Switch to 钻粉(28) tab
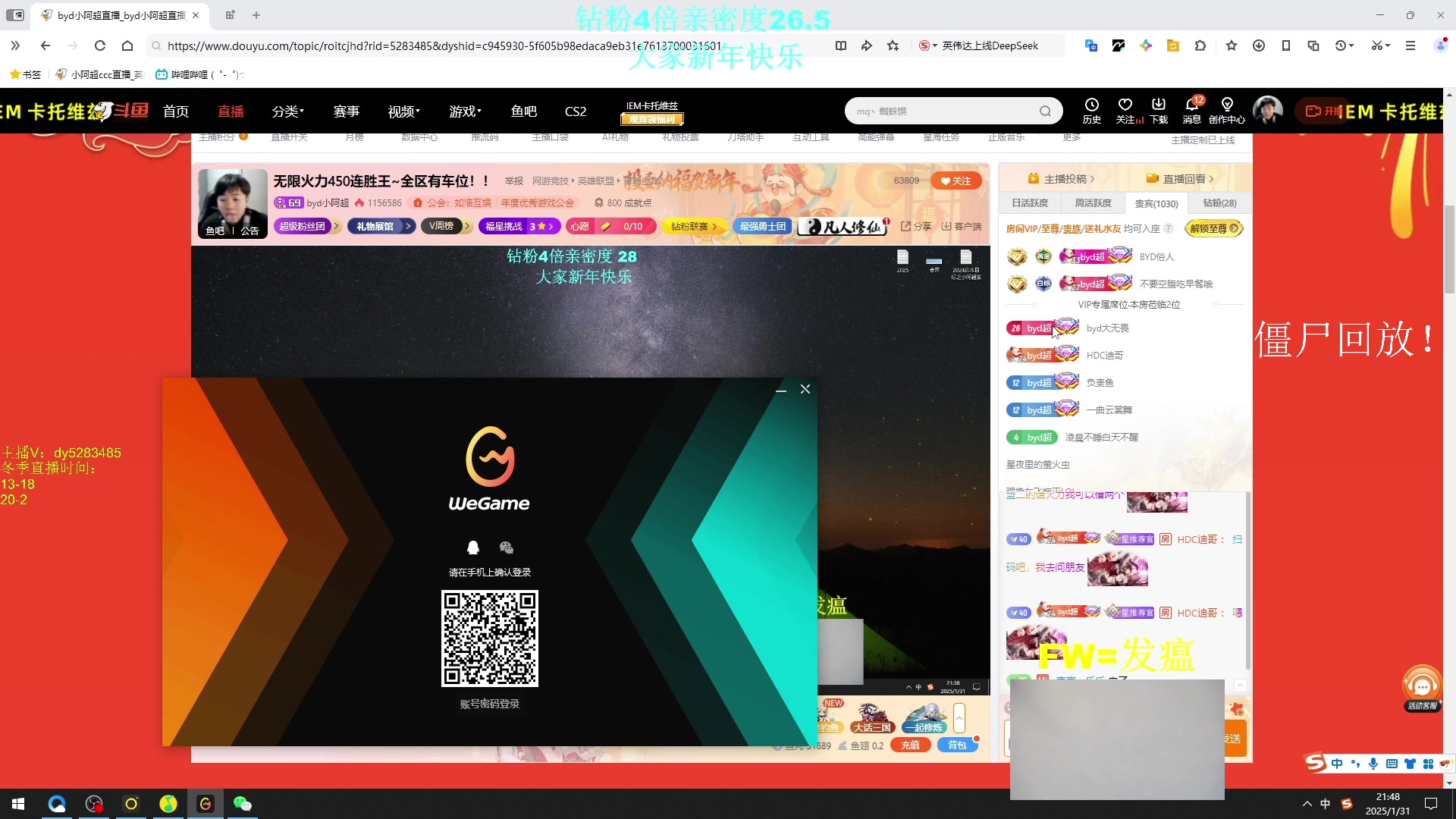This screenshot has height=819, width=1456. 1219,203
